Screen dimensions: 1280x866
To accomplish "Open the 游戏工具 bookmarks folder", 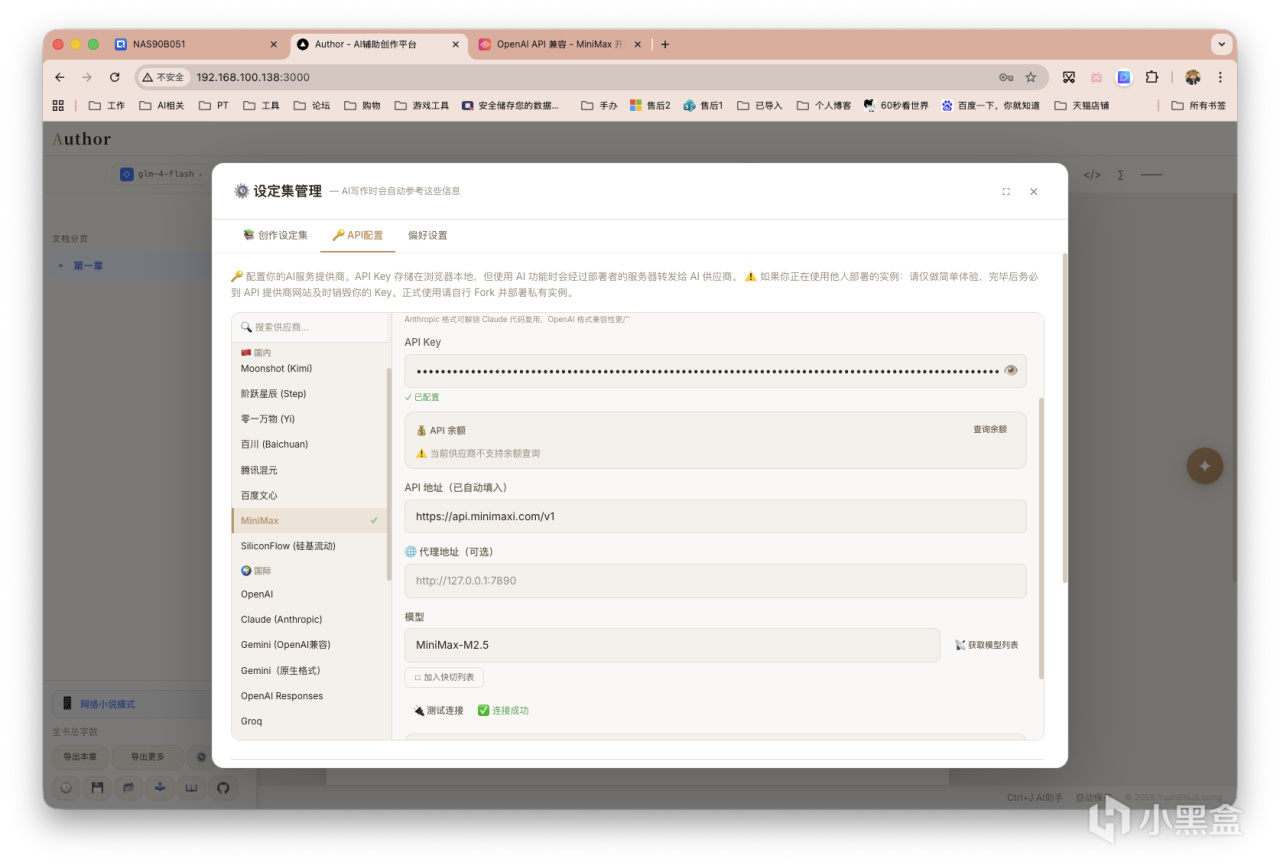I will tap(422, 105).
